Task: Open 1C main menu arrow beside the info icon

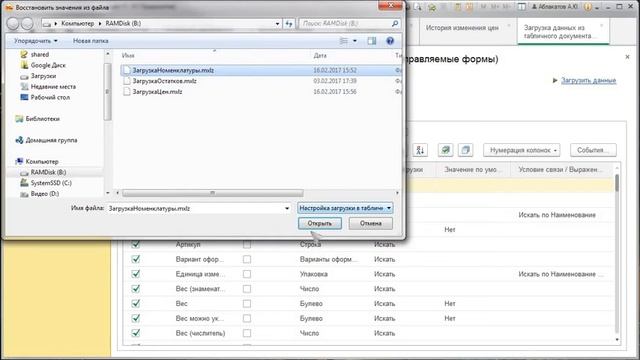Action: [597, 7]
